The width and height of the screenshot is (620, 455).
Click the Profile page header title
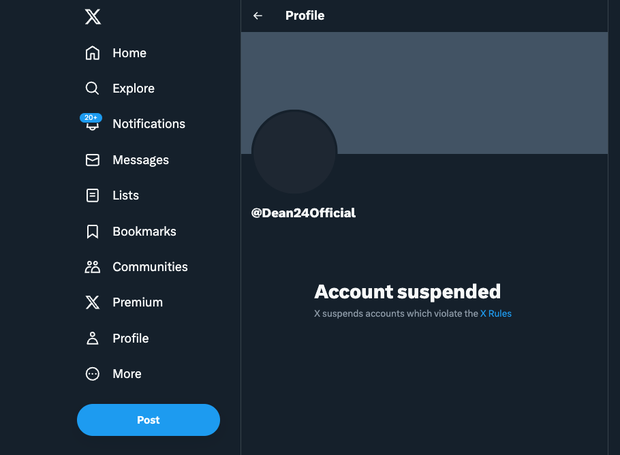coord(305,16)
